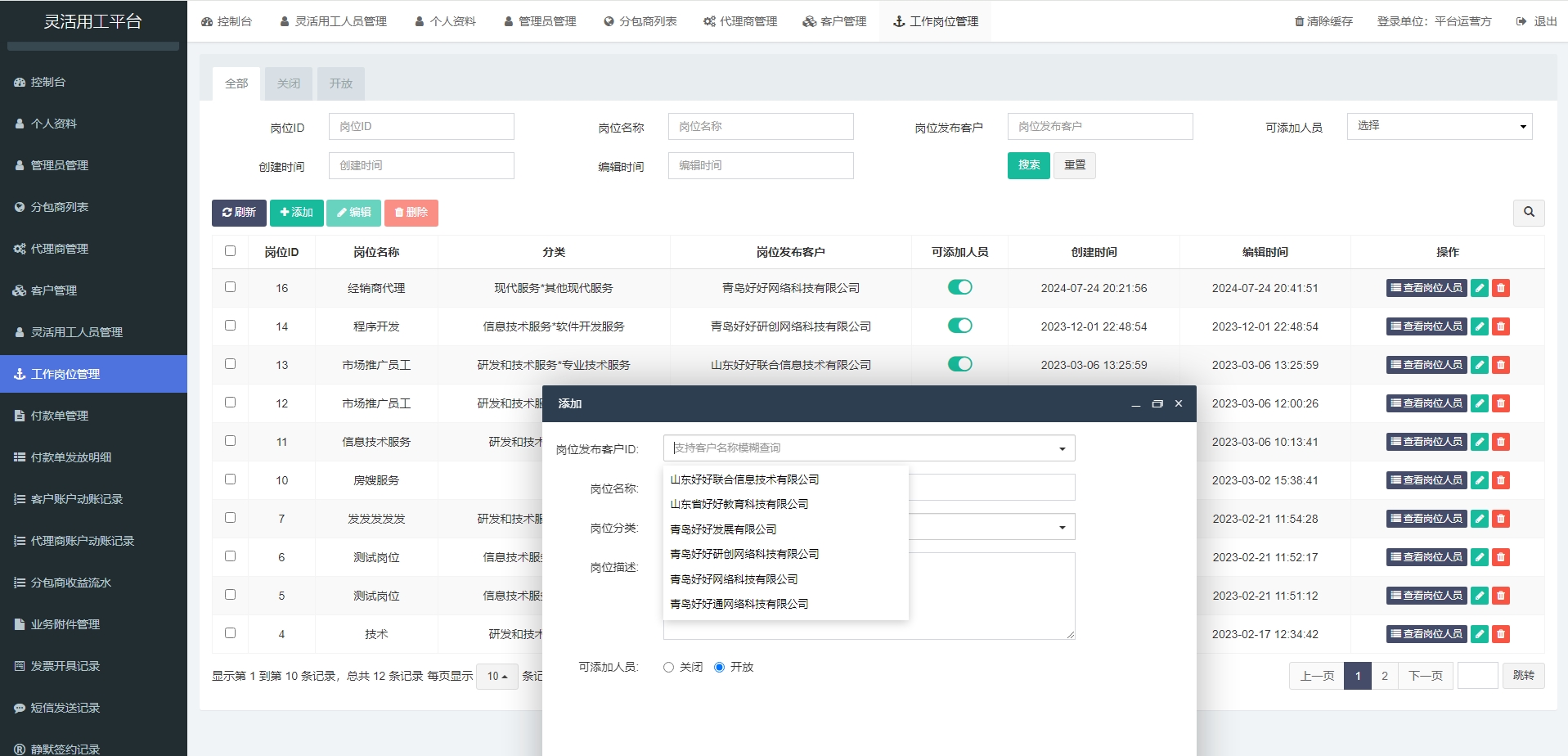Expand the 可添加人员 选择 dropdown
Image resolution: width=1568 pixels, height=756 pixels.
(1440, 126)
